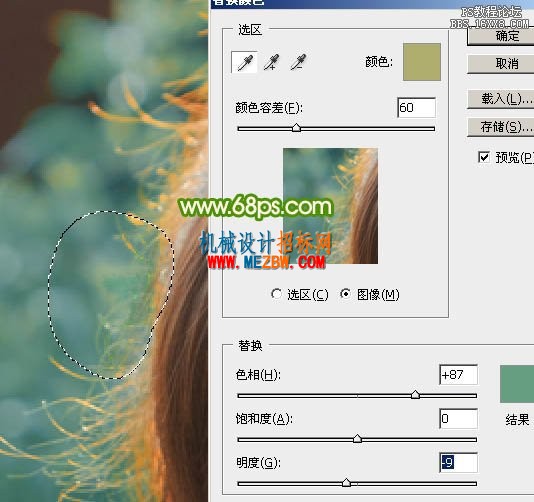Image resolution: width=534 pixels, height=502 pixels.
Task: Click the 颜色容差 value field
Action: (x=417, y=108)
